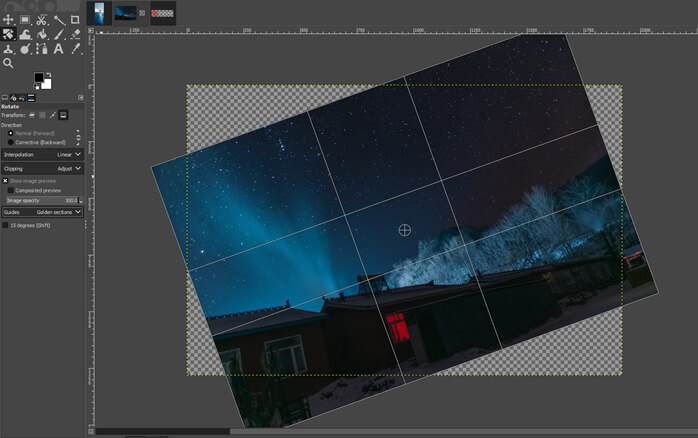The image size is (698, 438).
Task: Open the Interpolation dropdown
Action: [42, 154]
